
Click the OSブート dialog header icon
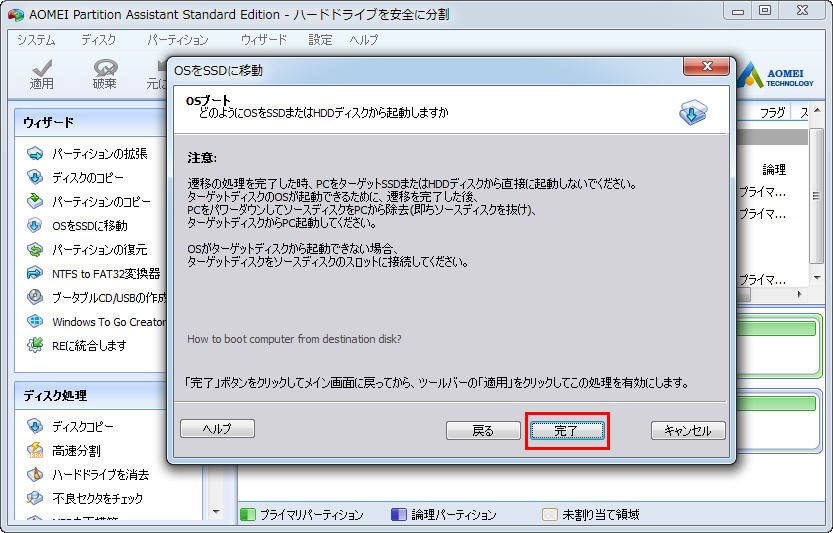click(693, 112)
